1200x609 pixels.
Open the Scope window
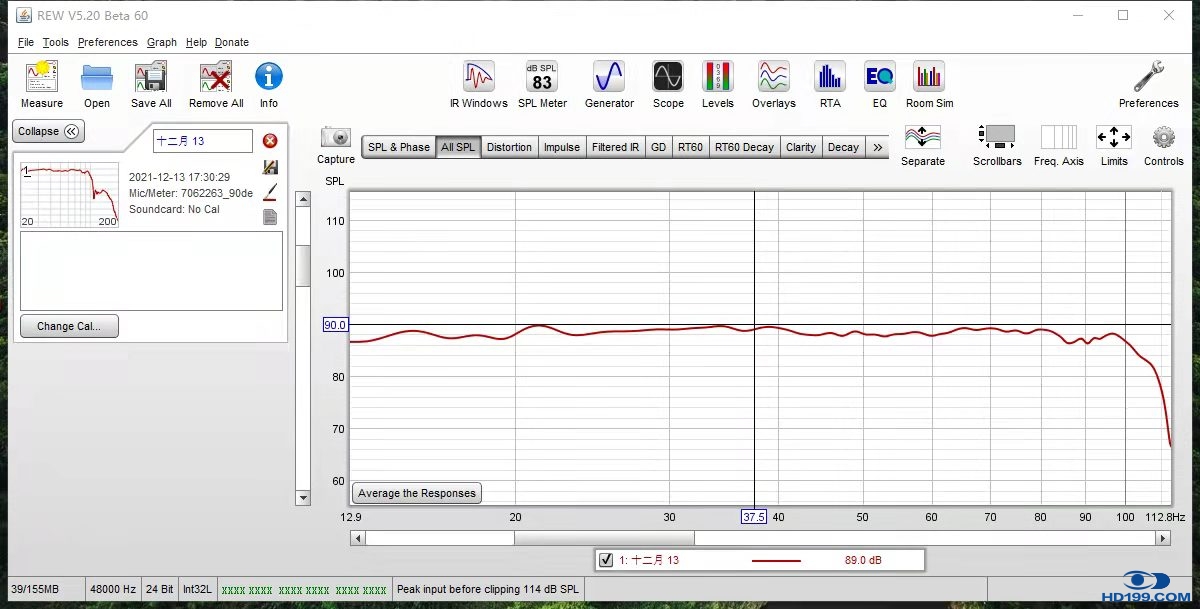[668, 78]
